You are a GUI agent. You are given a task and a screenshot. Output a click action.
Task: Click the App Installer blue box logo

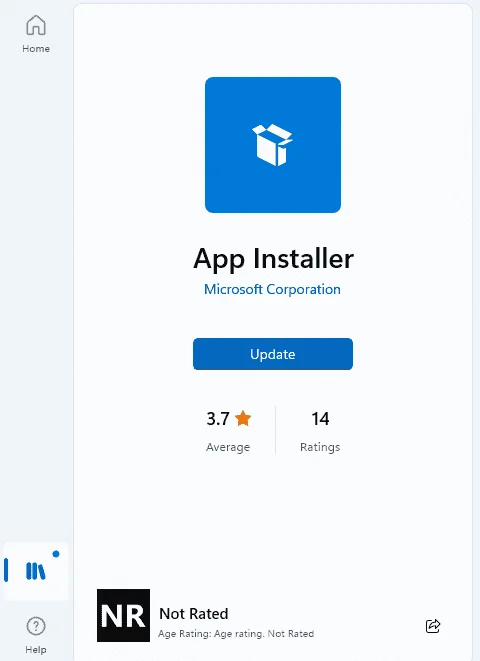coord(273,145)
